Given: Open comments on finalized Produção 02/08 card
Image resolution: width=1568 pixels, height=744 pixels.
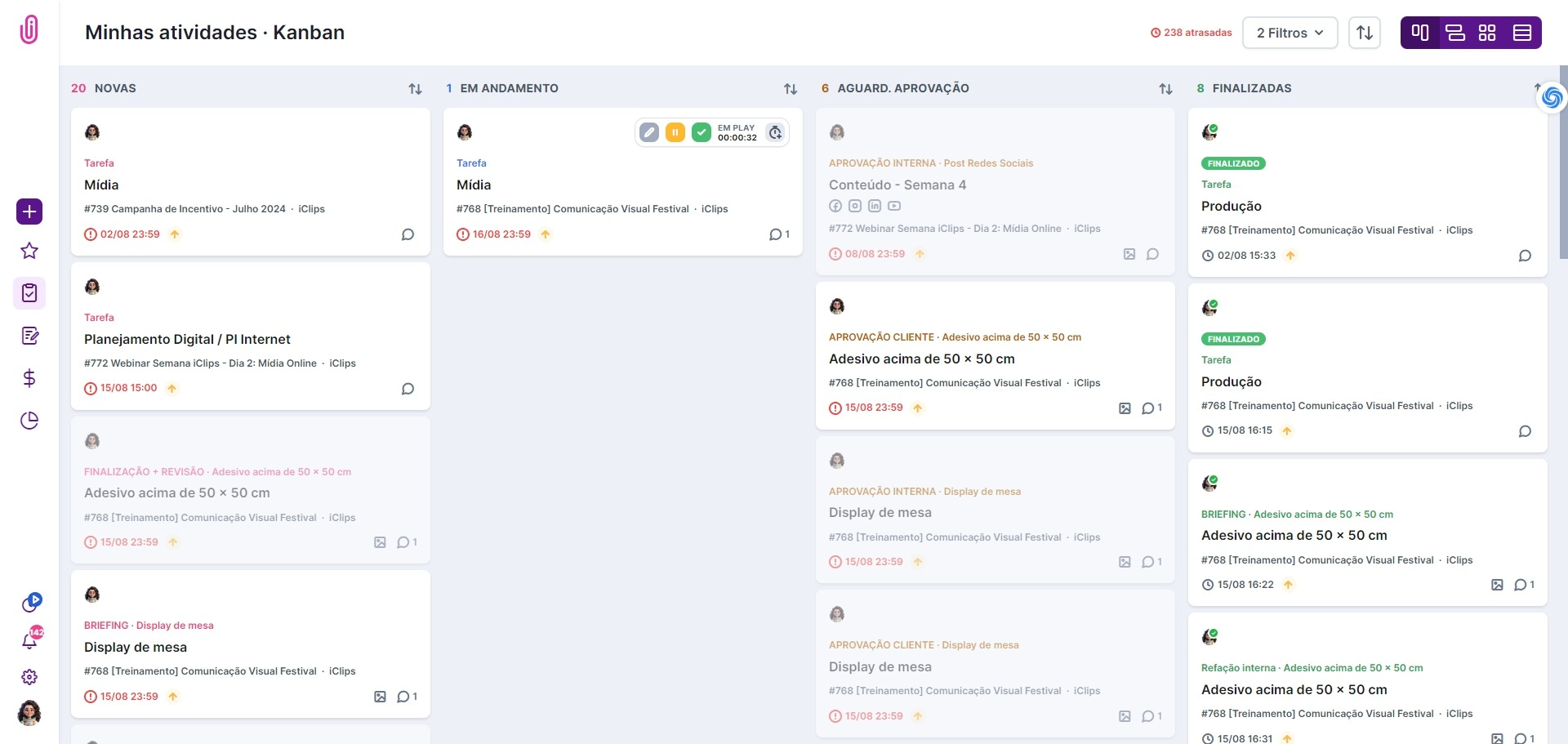Looking at the screenshot, I should [1525, 256].
